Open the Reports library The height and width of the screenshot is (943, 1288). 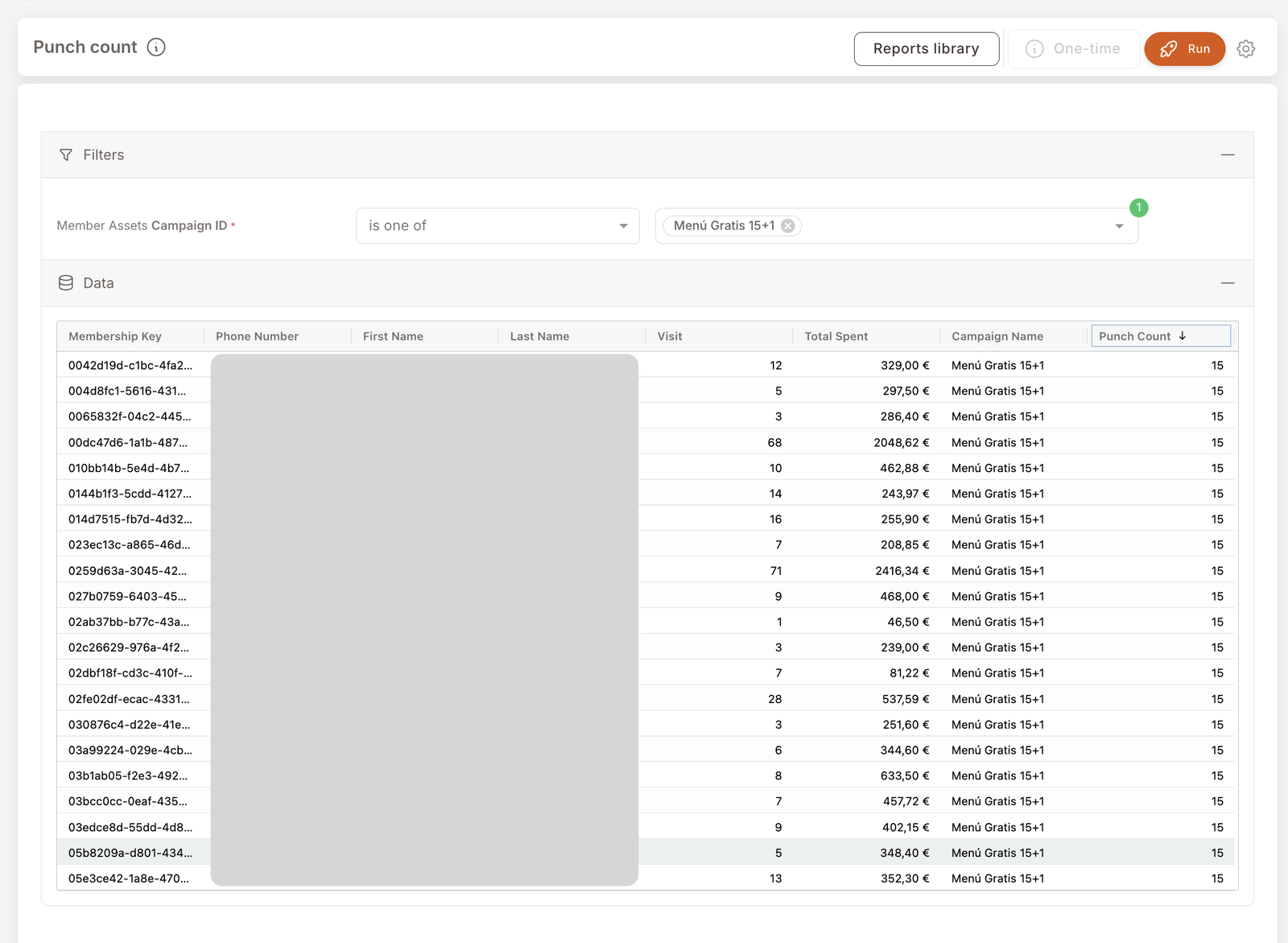[x=927, y=49]
